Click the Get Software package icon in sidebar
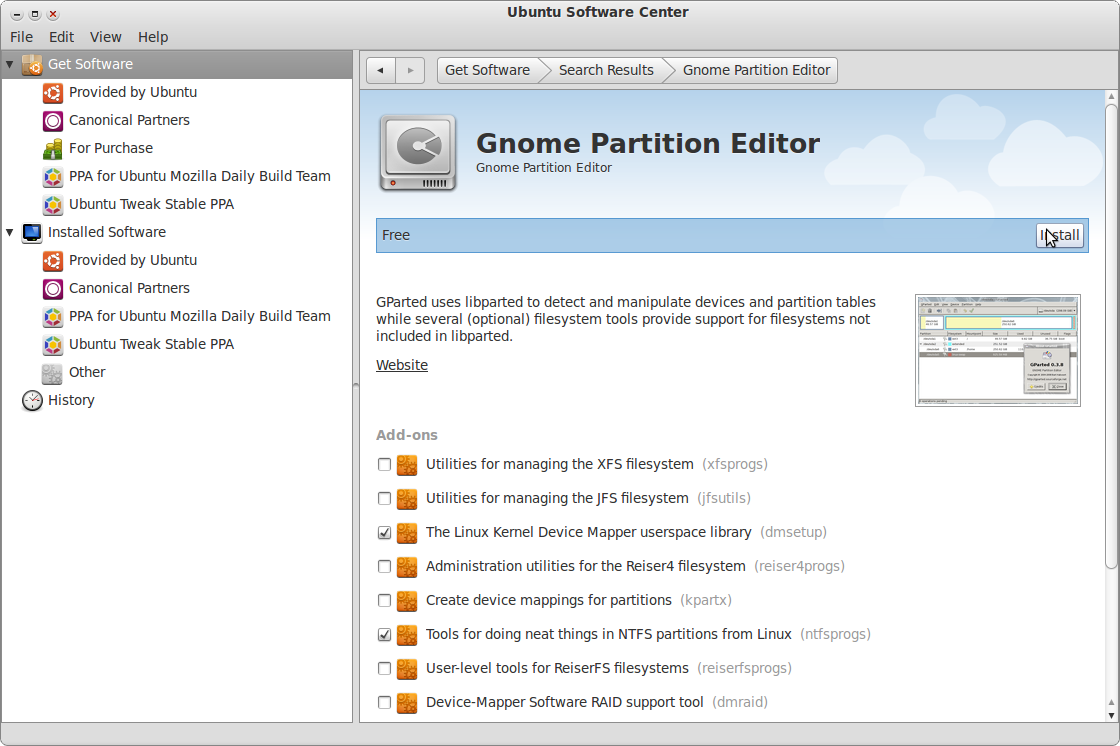Screen dimensions: 1120x746 pos(32,64)
